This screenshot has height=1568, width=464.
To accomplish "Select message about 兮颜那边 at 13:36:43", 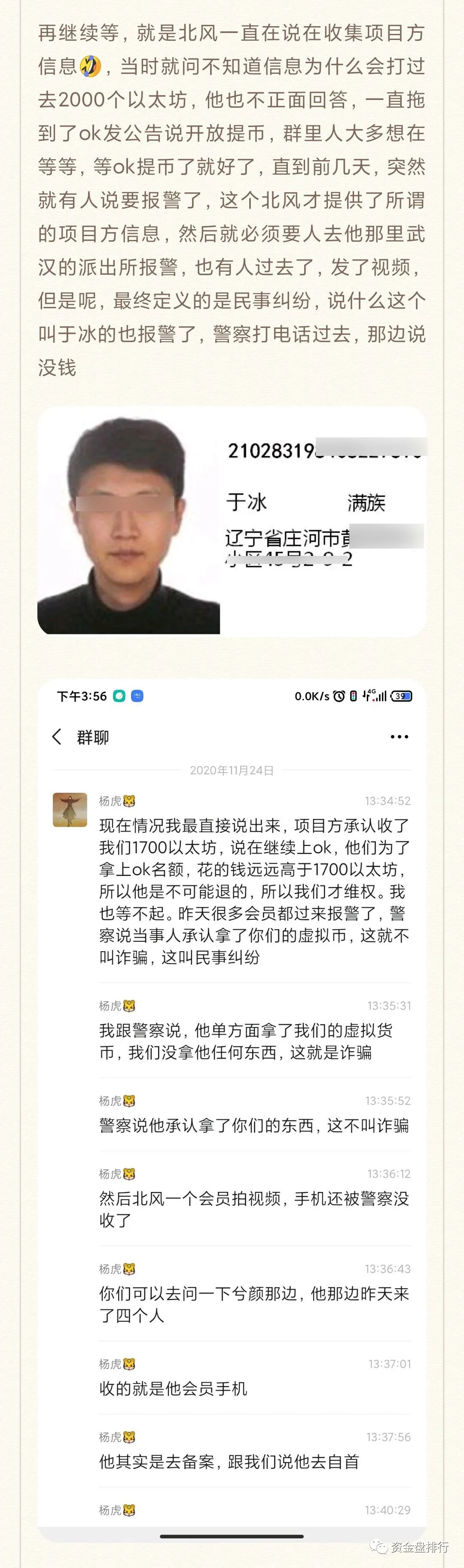I will (254, 1304).
